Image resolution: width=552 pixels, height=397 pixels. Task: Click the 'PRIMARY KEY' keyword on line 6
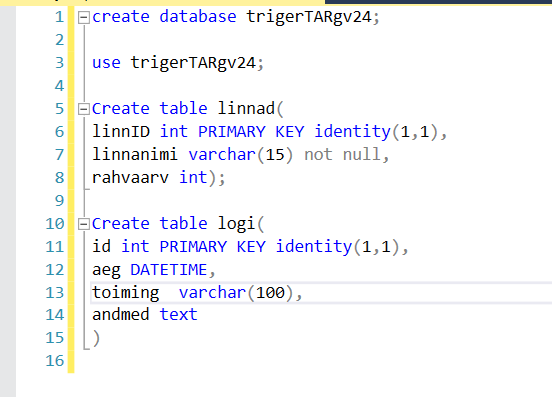point(251,132)
